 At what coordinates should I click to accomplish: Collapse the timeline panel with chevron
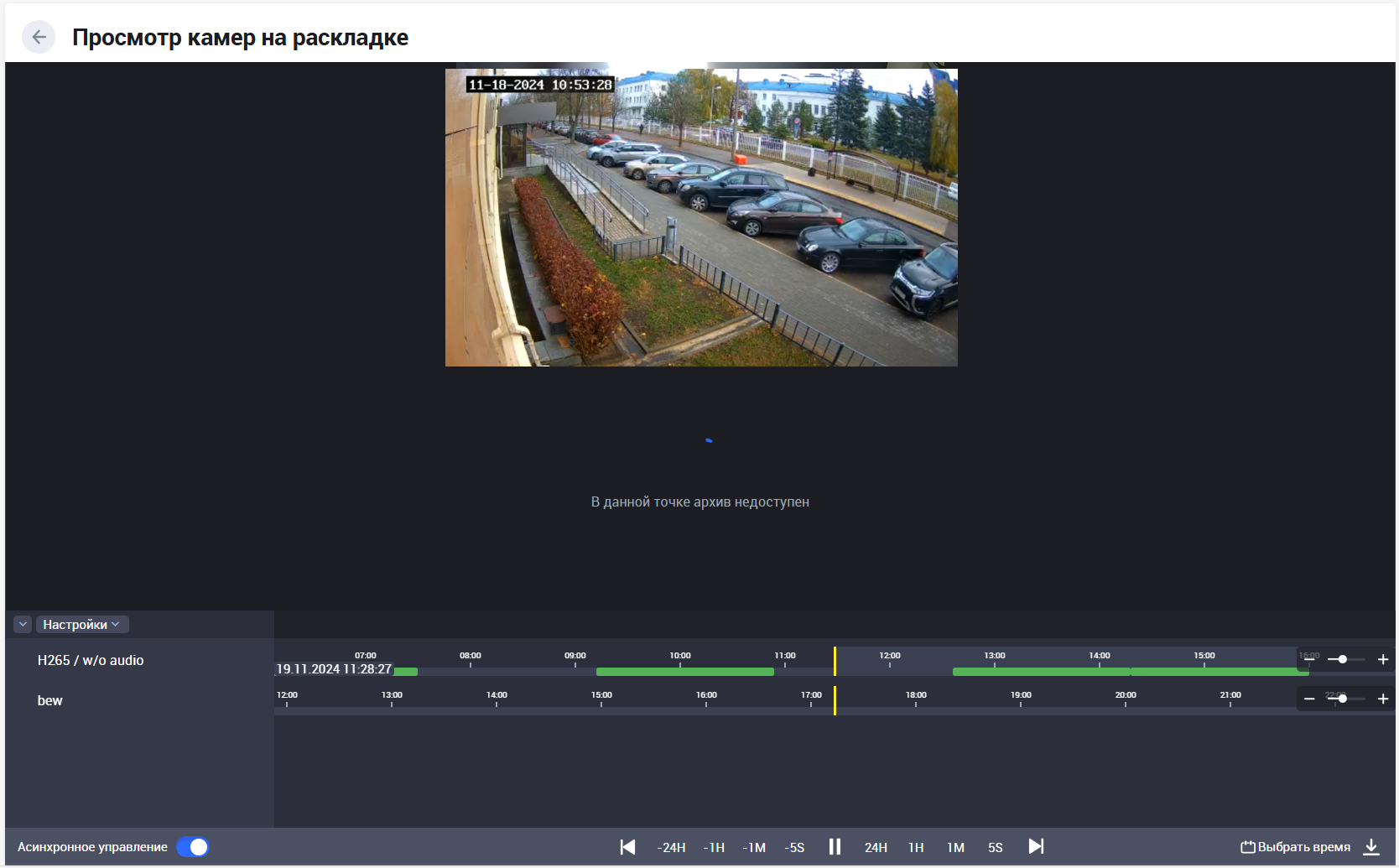point(23,625)
